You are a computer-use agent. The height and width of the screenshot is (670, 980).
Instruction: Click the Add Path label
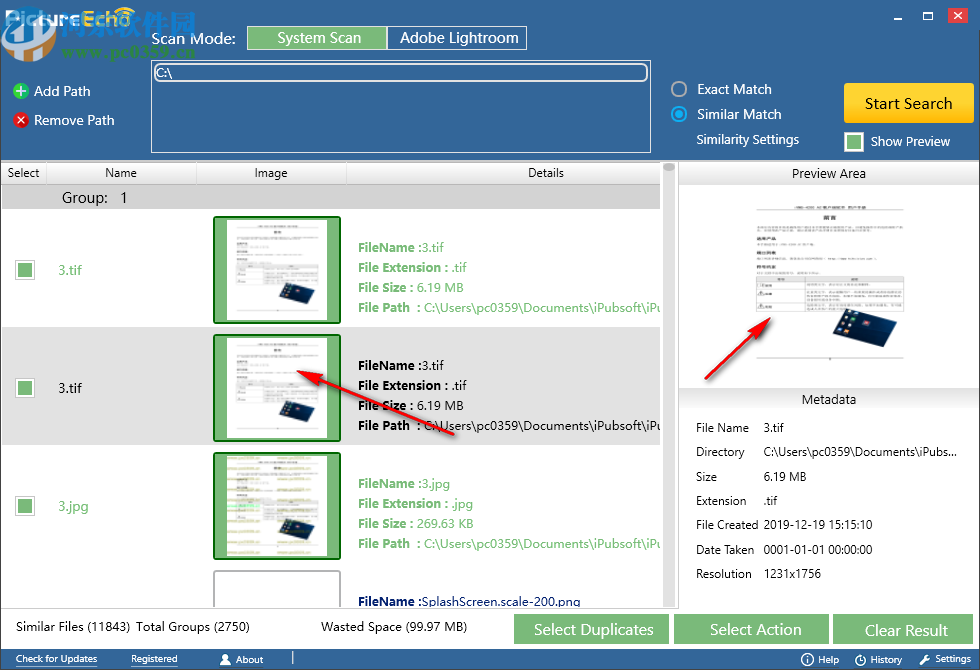62,91
